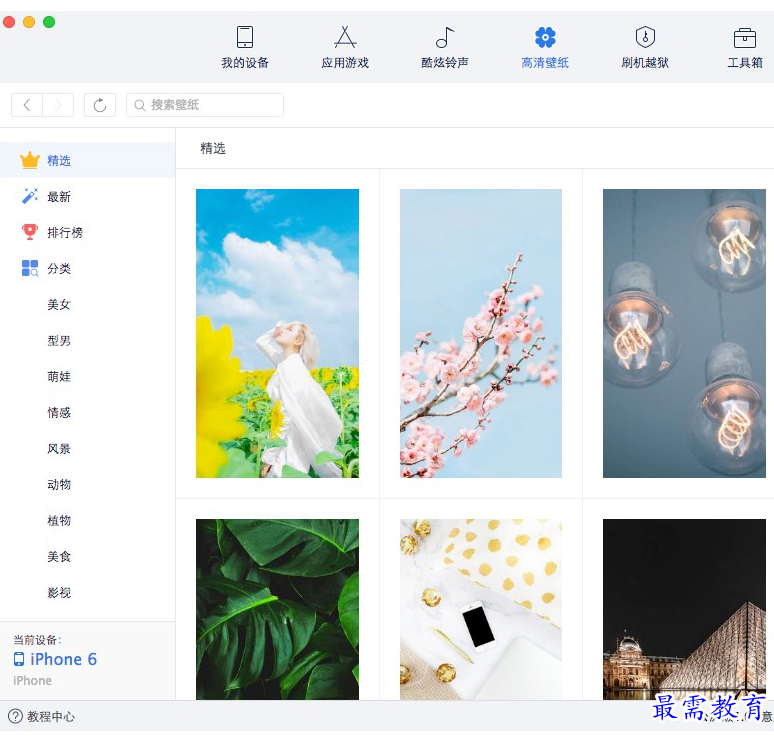Open the green monstera leaves wallpaper
Screen dimensions: 774x739
pos(277,609)
